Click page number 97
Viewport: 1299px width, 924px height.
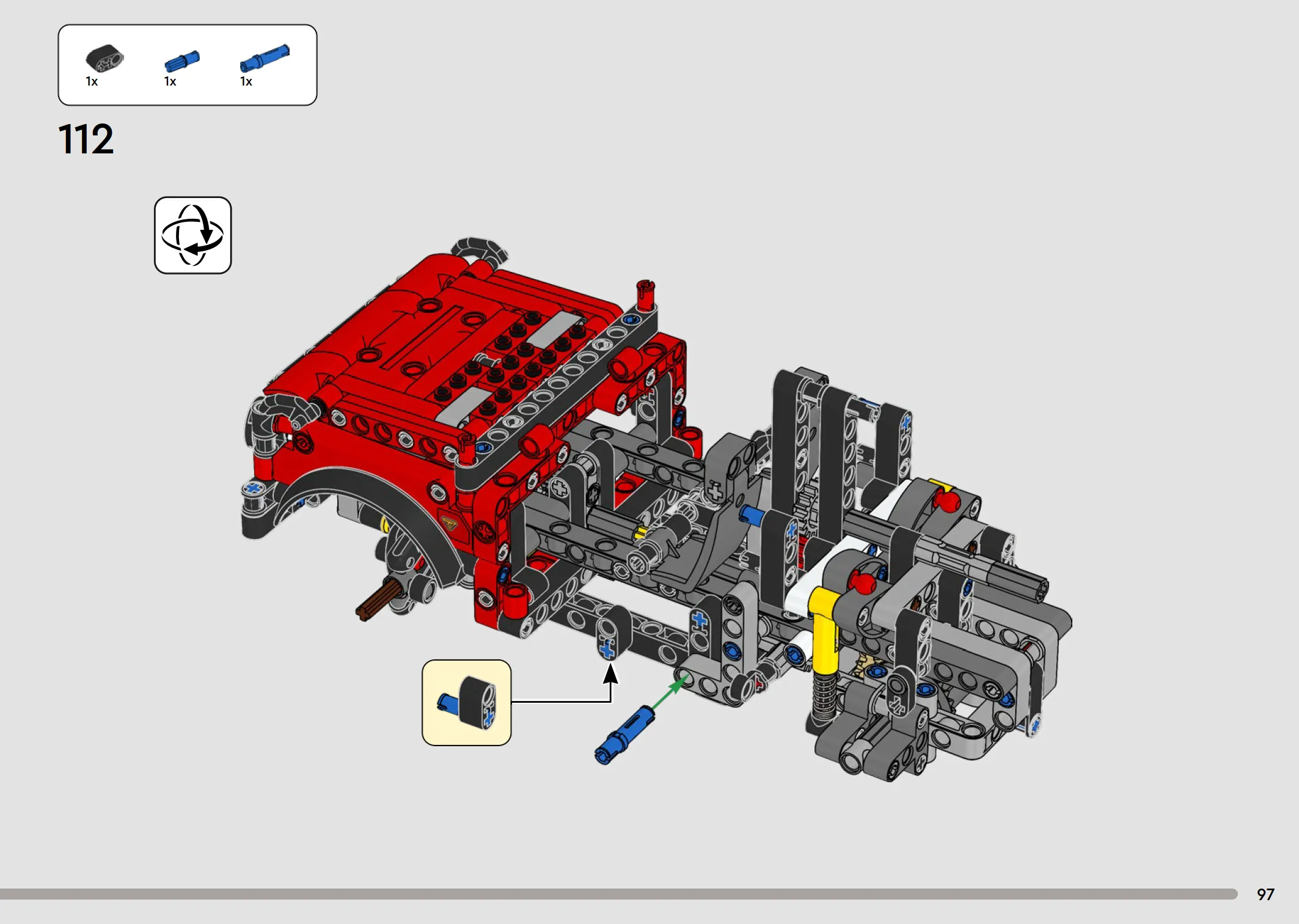click(1265, 895)
